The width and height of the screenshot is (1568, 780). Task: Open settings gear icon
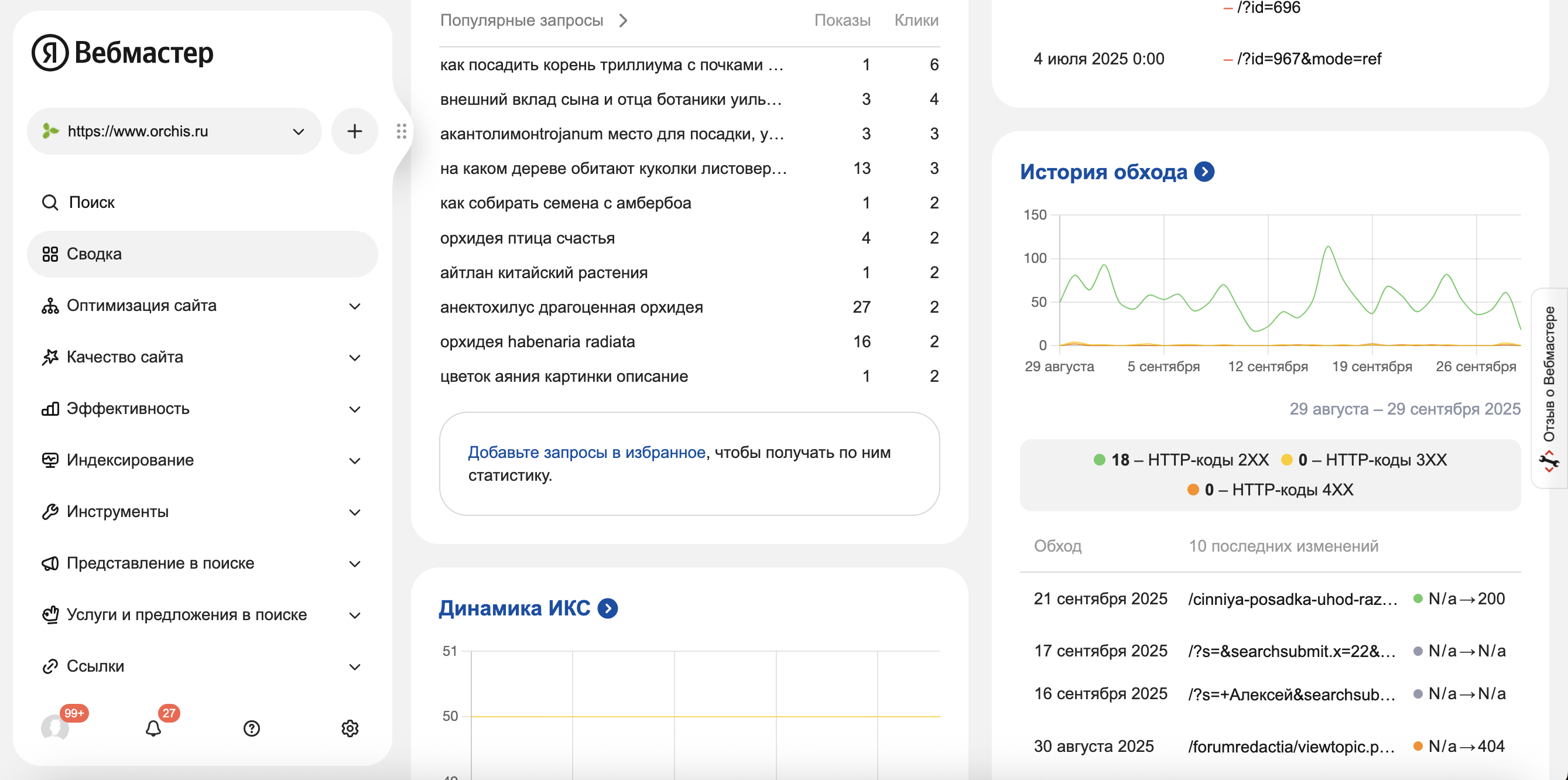[x=350, y=728]
